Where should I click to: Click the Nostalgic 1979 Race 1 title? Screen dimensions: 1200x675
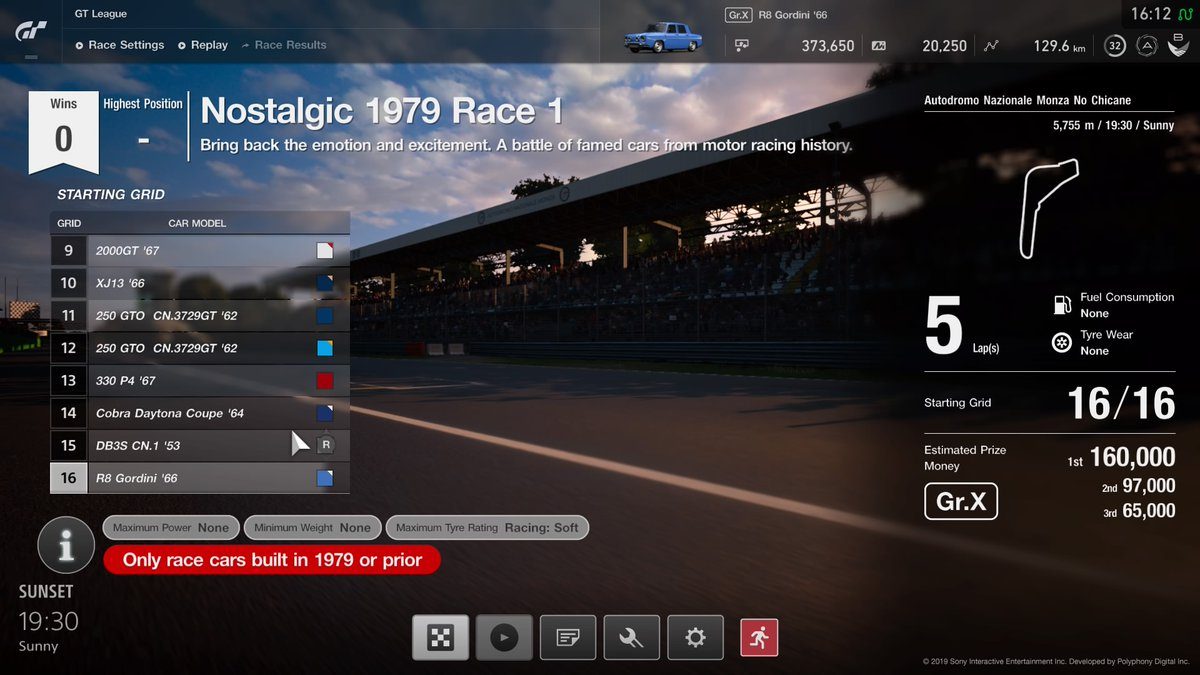[382, 110]
